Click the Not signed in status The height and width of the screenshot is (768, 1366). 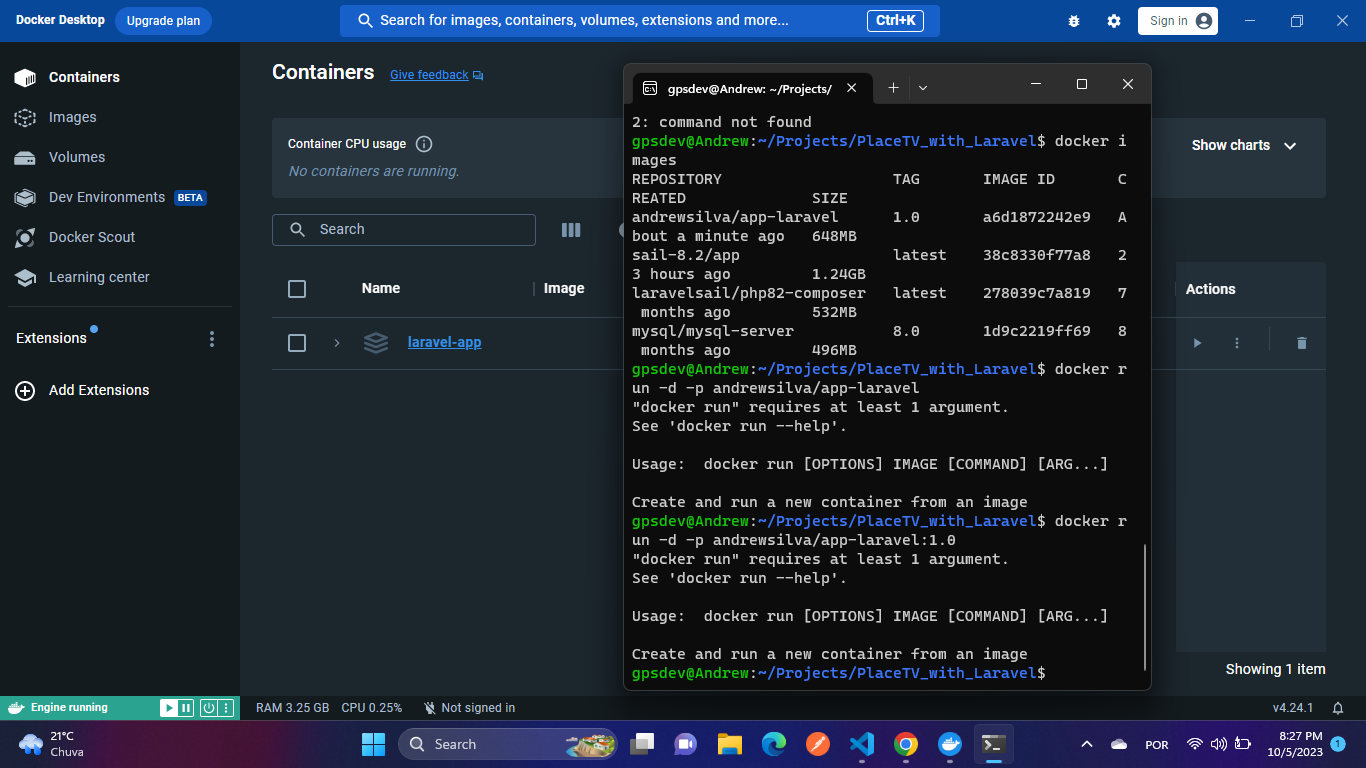469,708
